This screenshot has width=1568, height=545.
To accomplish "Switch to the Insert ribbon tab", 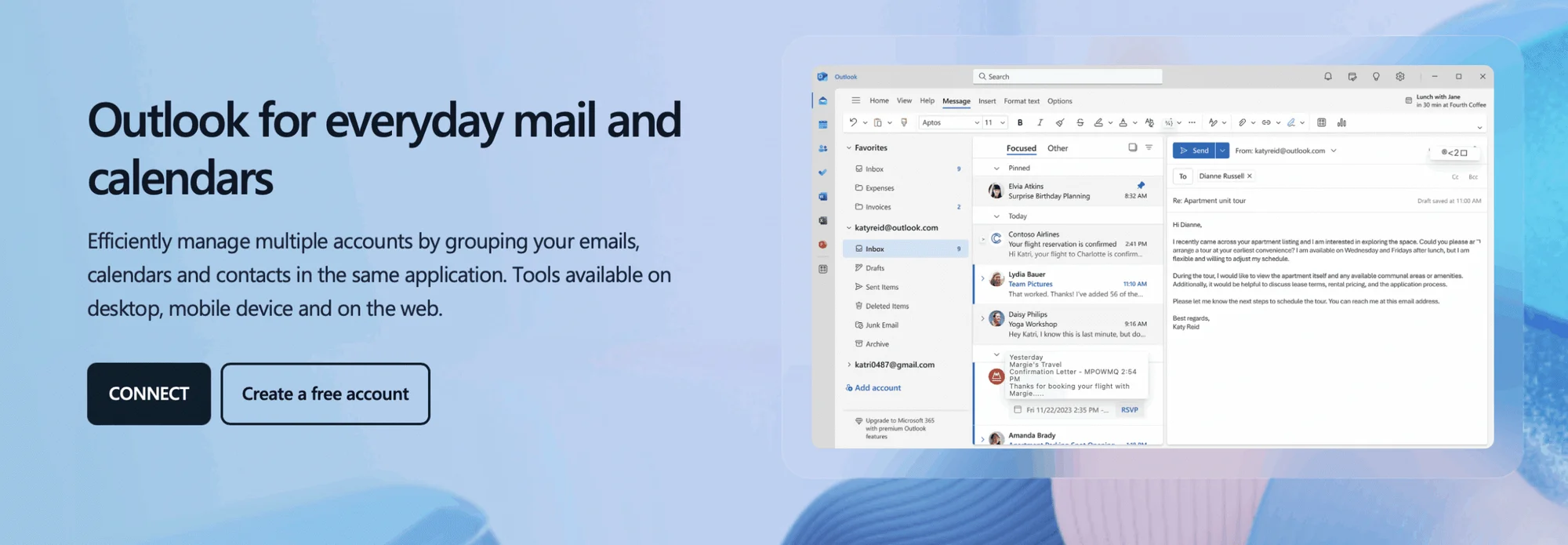I will [x=987, y=101].
